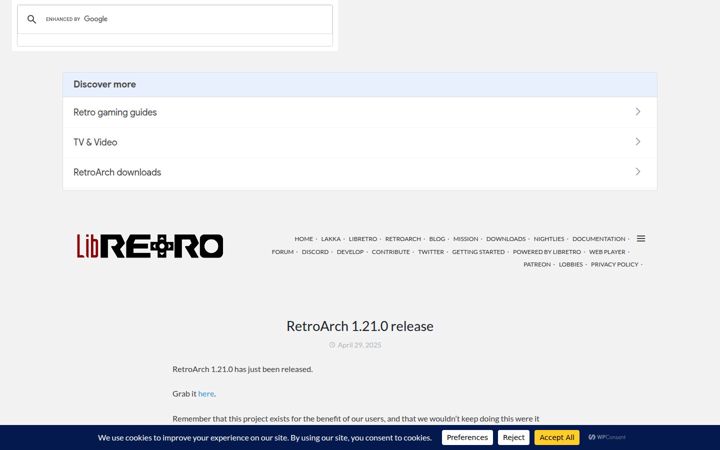
Task: Click 'RetroArch 1.21.0 has just been released' text
Action: click(x=242, y=369)
